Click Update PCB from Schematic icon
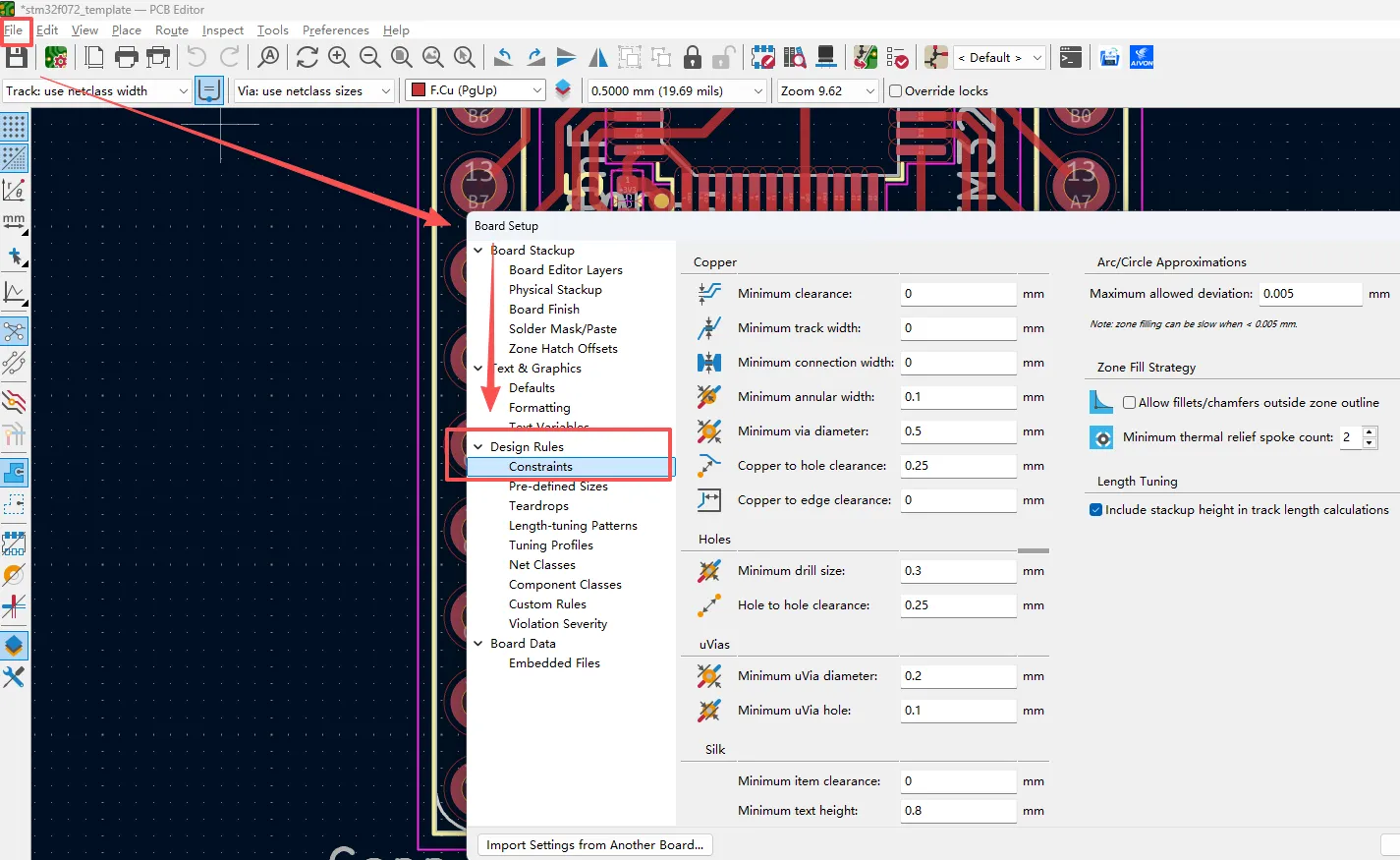Screen dimensions: 1400x860 pos(866,57)
